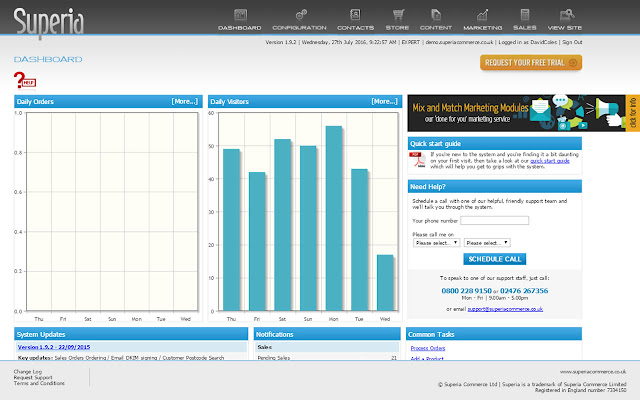Click the red Help question mark icon
640x400 pixels.
coord(20,80)
